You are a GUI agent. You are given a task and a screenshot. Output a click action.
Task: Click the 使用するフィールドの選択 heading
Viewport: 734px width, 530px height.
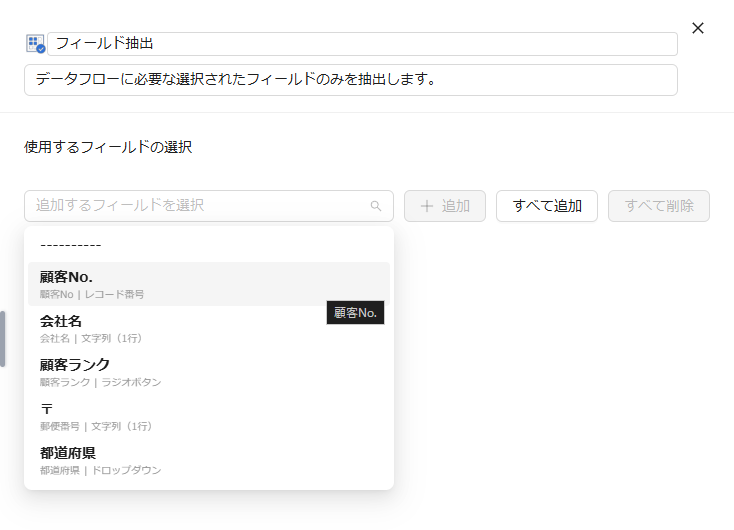point(108,147)
